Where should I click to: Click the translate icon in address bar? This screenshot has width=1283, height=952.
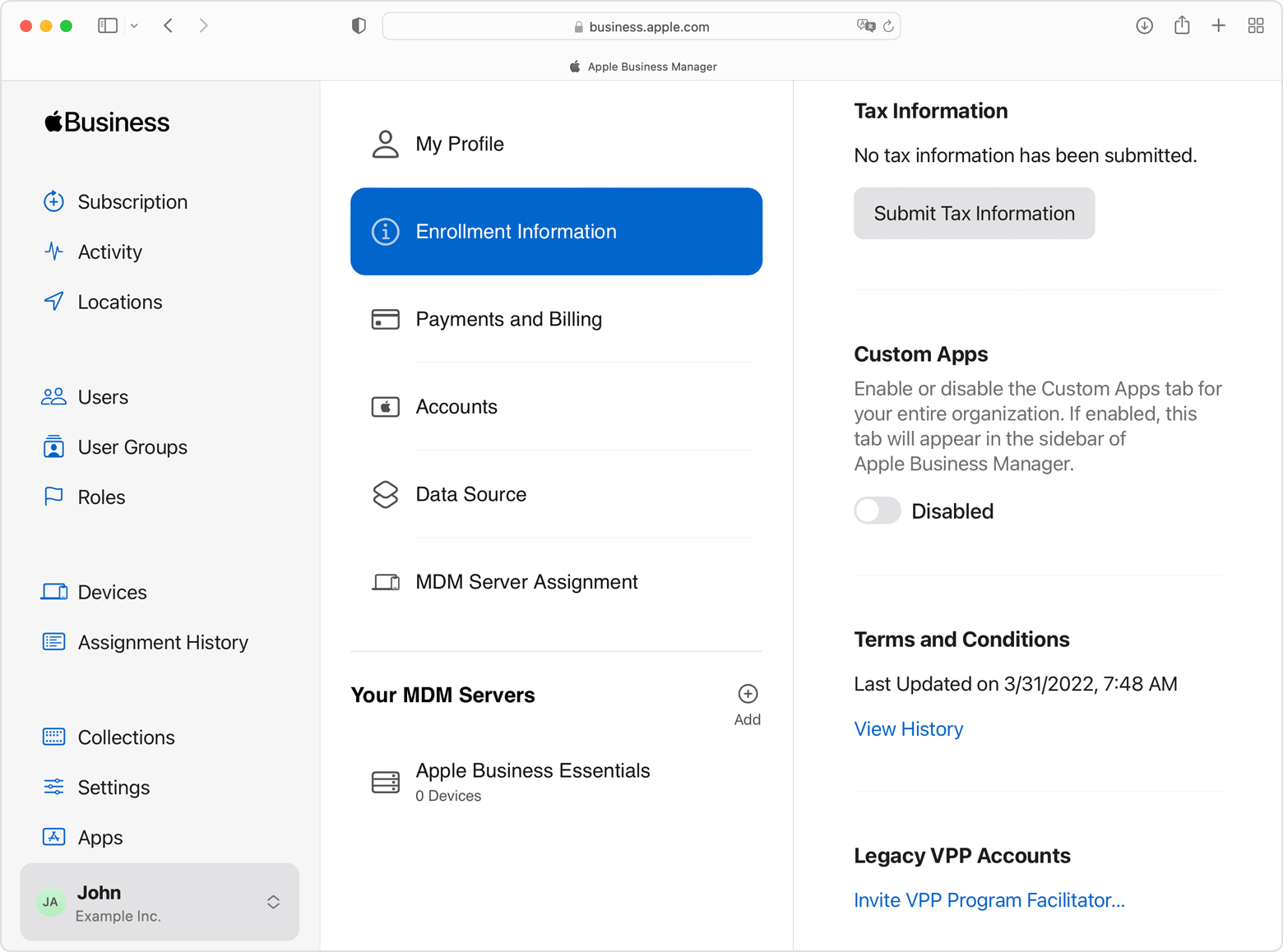(866, 26)
